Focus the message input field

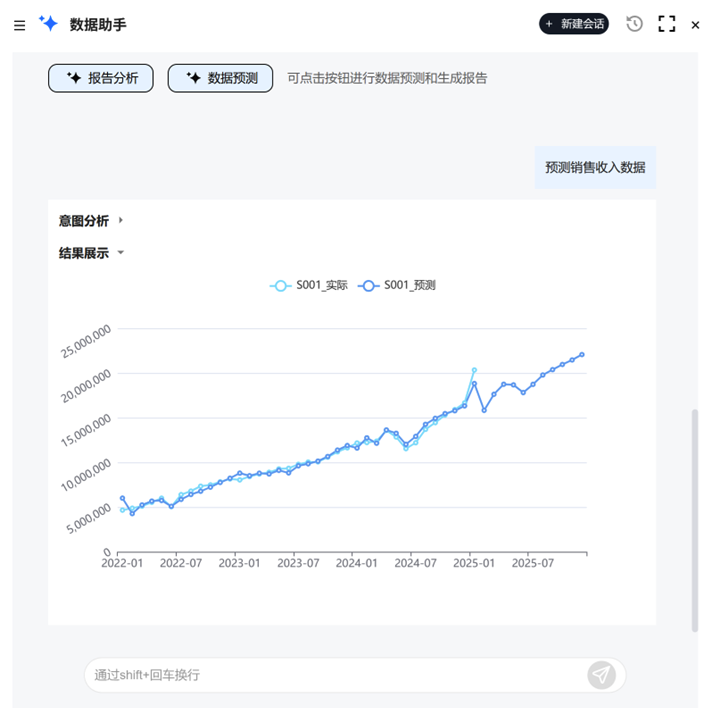pyautogui.click(x=330, y=675)
